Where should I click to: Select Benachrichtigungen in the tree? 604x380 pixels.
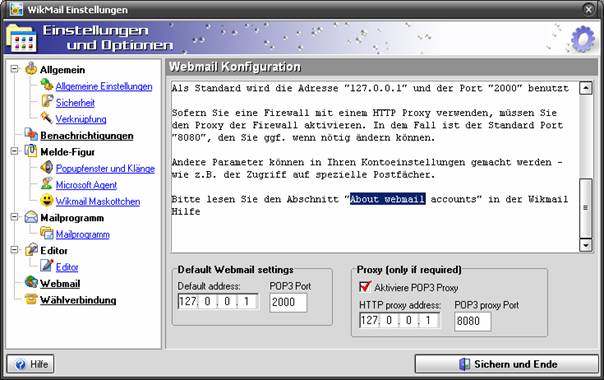87,136
